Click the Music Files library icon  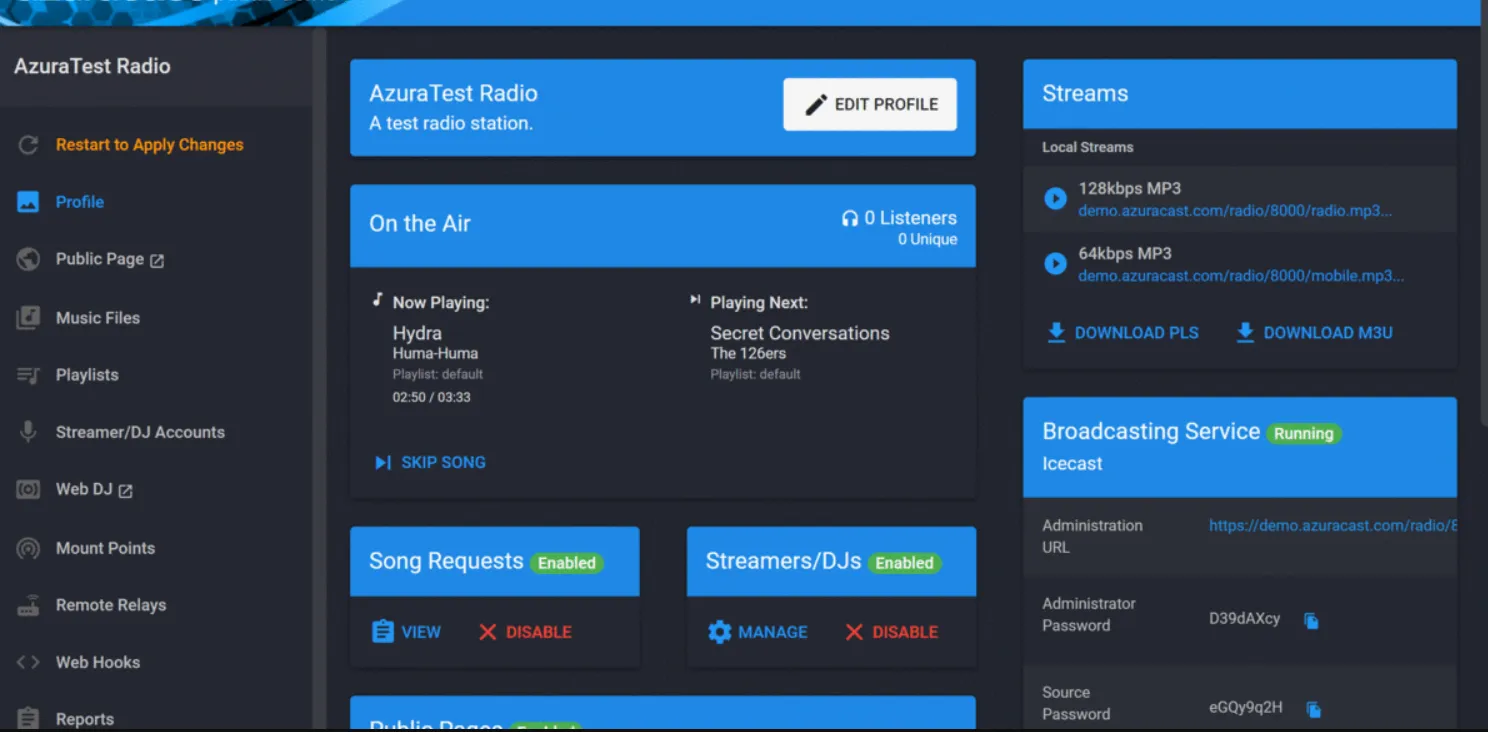28,318
